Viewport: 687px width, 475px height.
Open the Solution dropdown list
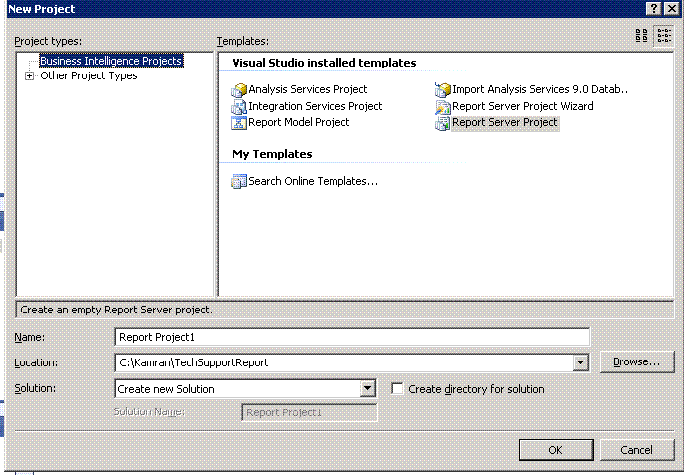click(x=367, y=389)
